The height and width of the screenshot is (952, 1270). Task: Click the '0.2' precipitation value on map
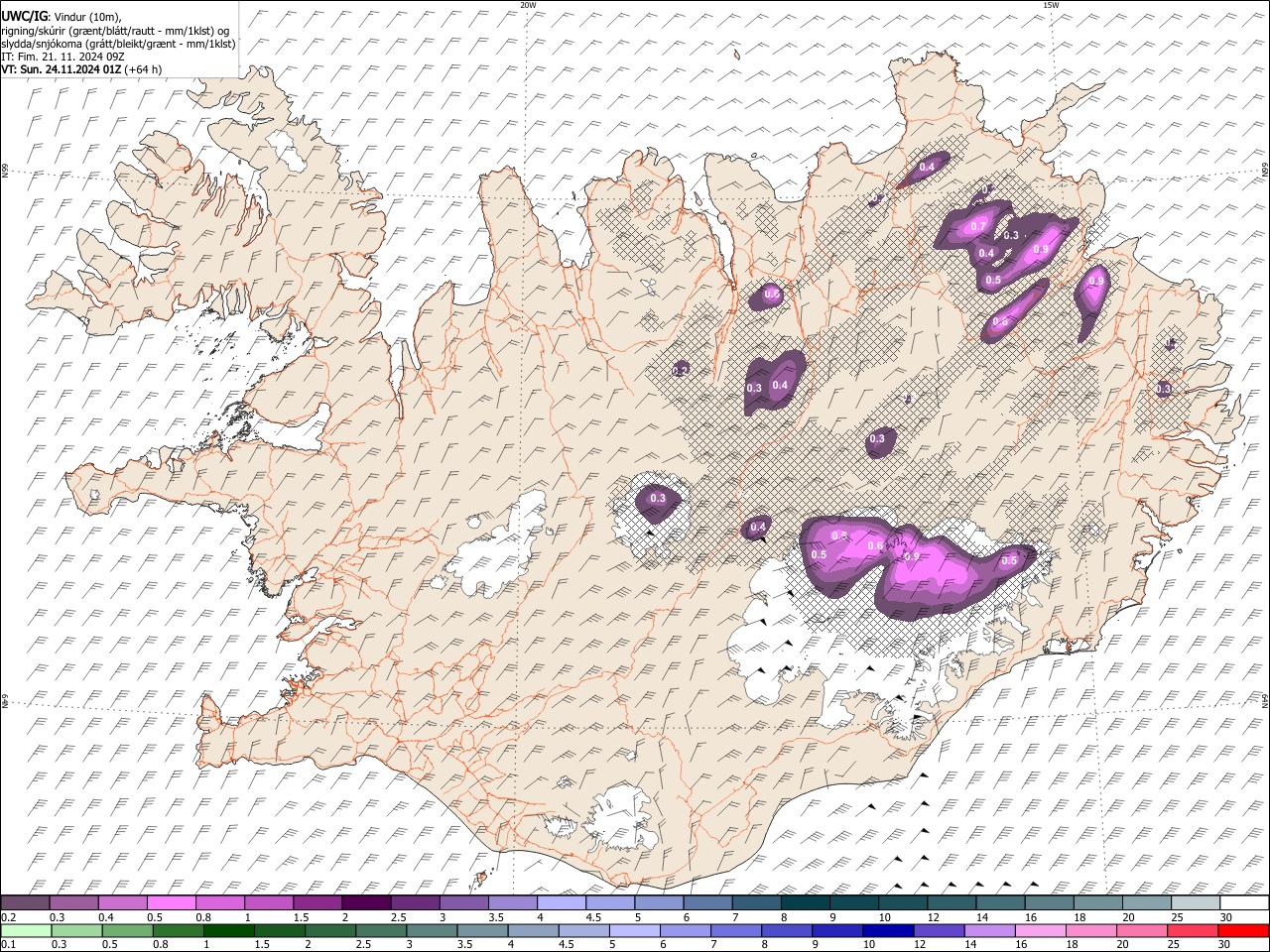[x=681, y=370]
